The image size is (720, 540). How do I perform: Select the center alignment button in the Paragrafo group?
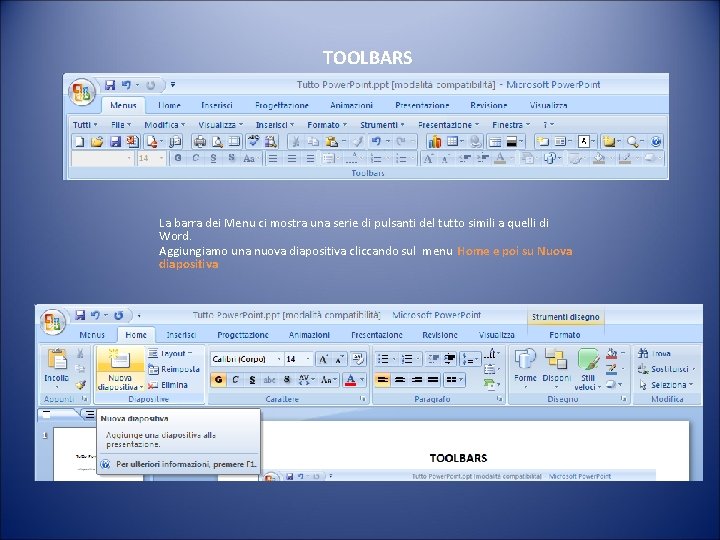tap(400, 380)
